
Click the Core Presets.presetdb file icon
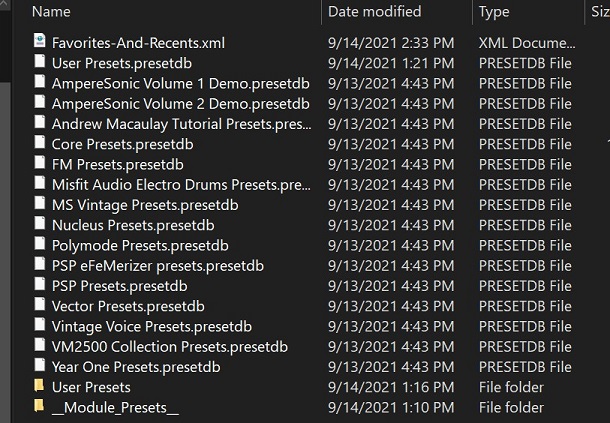point(40,142)
